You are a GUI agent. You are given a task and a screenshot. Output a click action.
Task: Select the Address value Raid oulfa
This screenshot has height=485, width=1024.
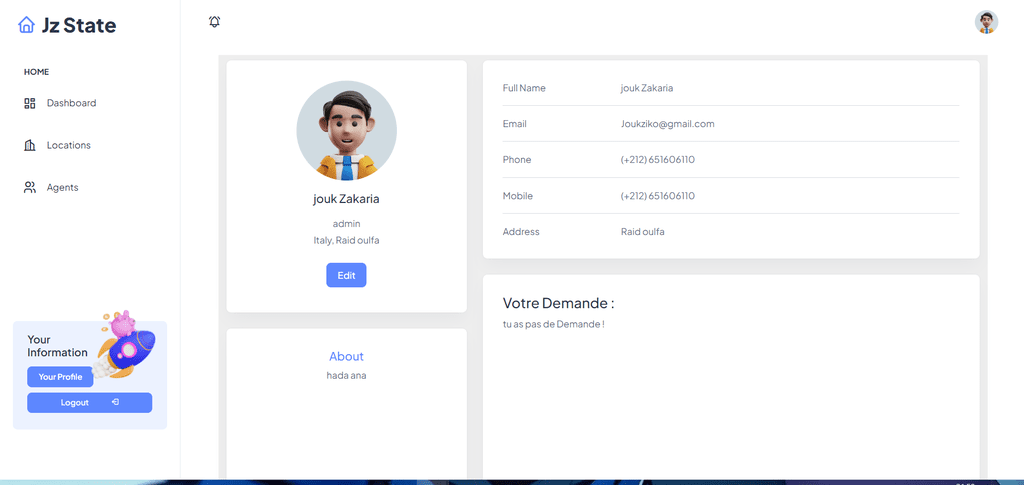click(643, 232)
